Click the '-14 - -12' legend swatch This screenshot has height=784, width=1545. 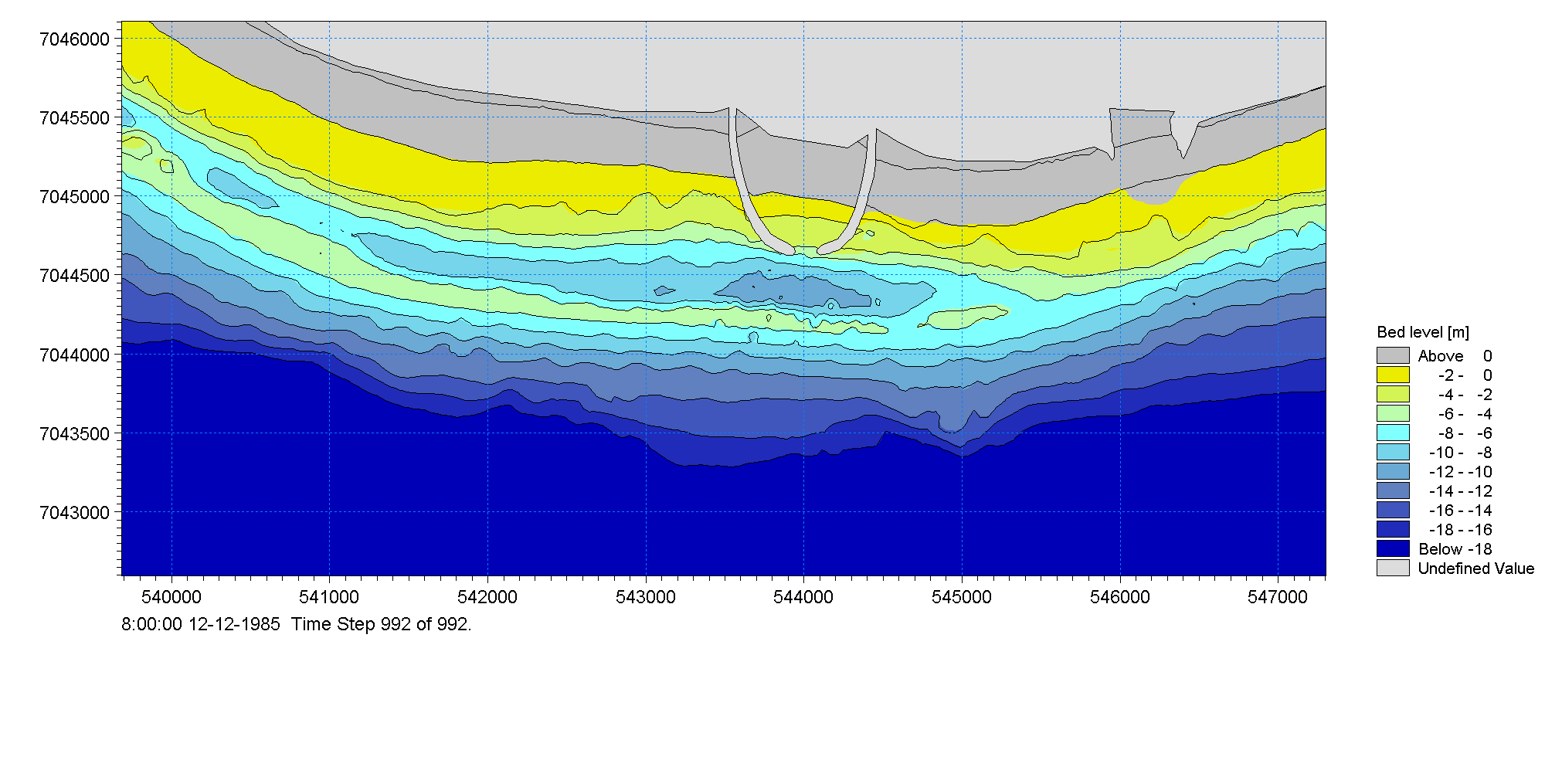coord(1393,490)
